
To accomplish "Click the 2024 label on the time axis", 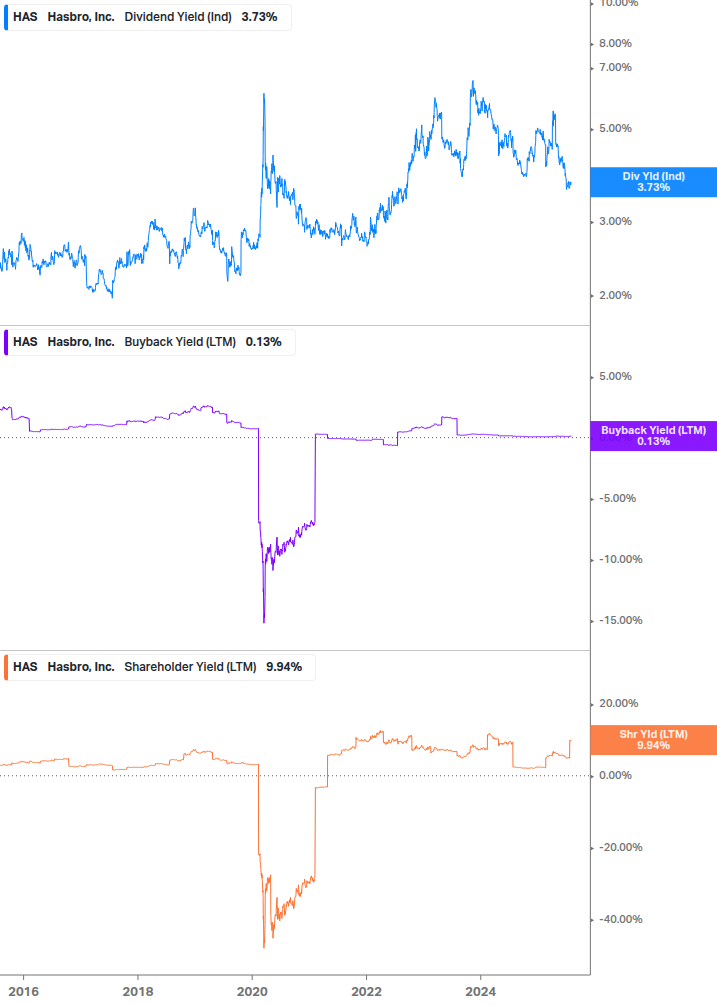I will (x=481, y=992).
